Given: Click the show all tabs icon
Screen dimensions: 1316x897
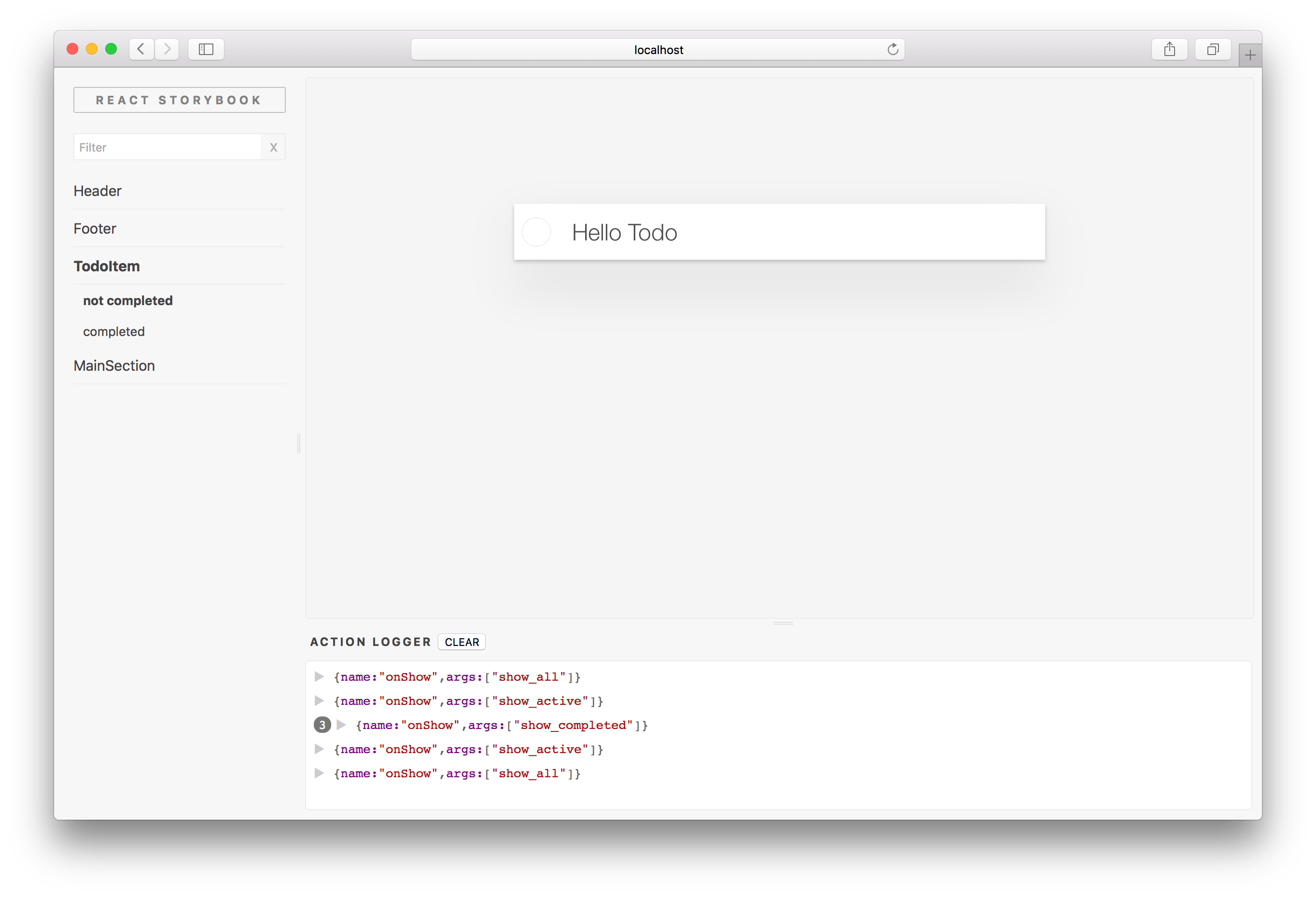Looking at the screenshot, I should pyautogui.click(x=1212, y=49).
